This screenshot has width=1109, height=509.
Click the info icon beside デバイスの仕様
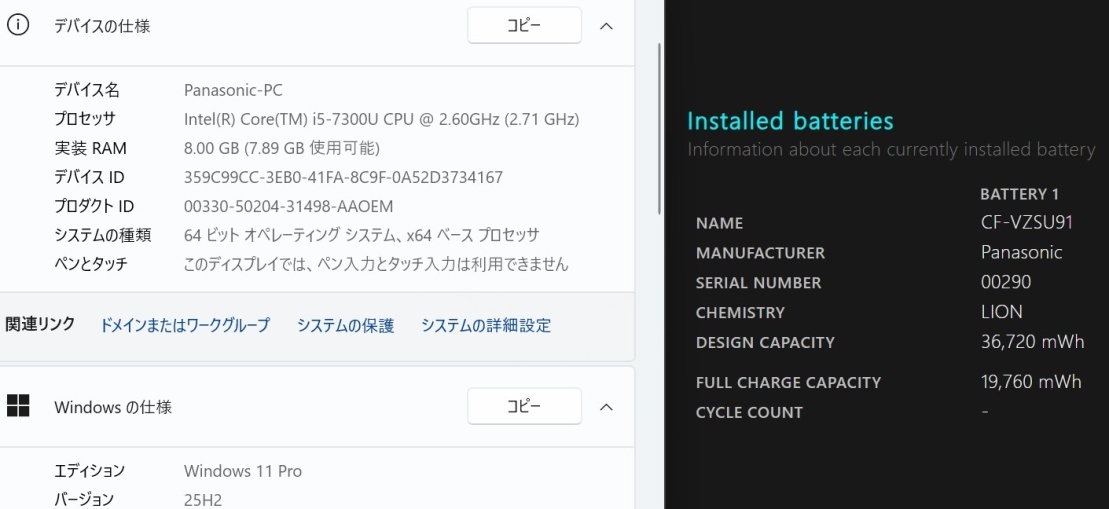18,26
